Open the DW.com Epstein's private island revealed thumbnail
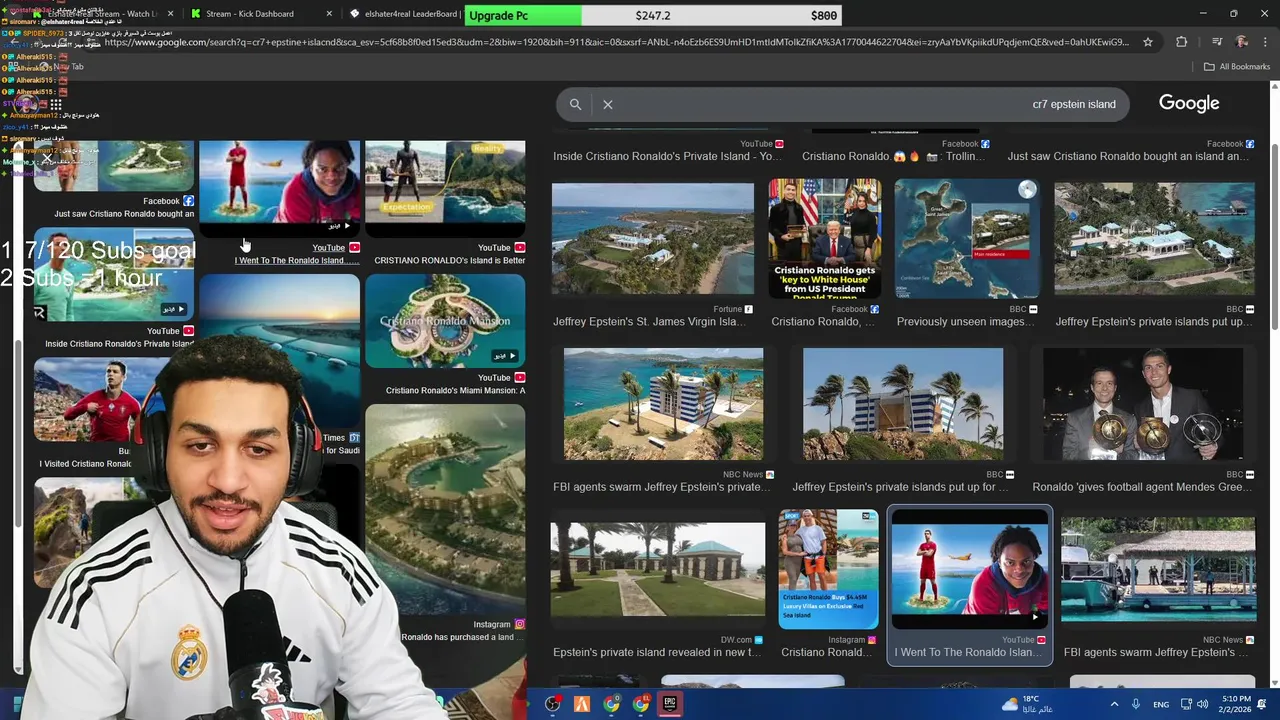The height and width of the screenshot is (720, 1280). (657, 569)
